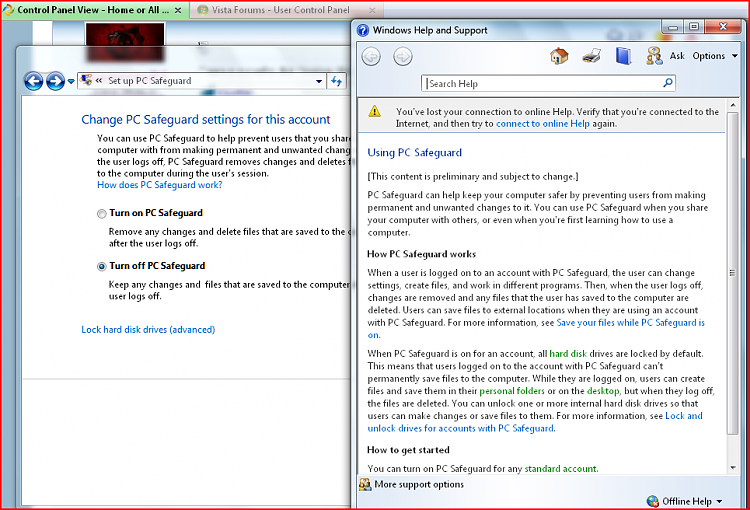
Task: Close the Control Panel View tab
Action: (x=178, y=10)
